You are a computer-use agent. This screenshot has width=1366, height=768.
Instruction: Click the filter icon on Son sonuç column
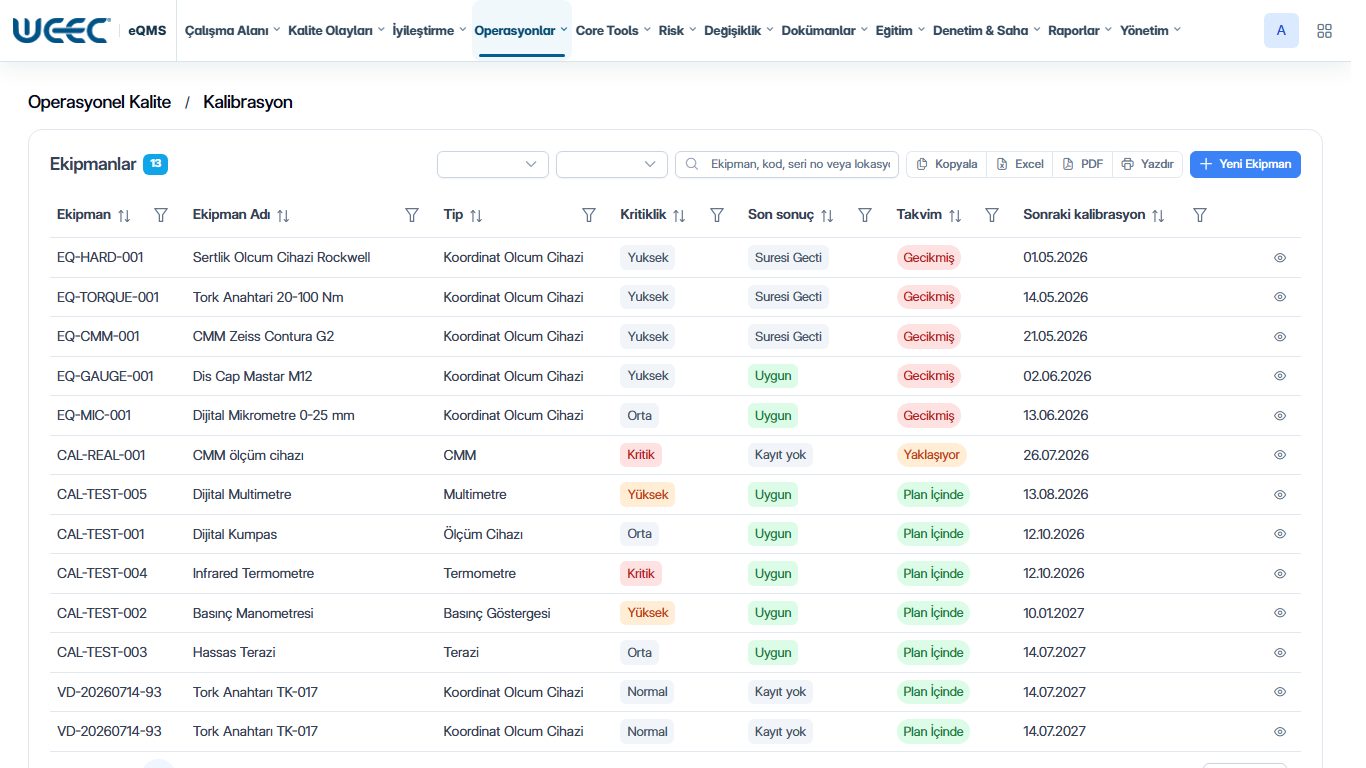[x=865, y=215]
